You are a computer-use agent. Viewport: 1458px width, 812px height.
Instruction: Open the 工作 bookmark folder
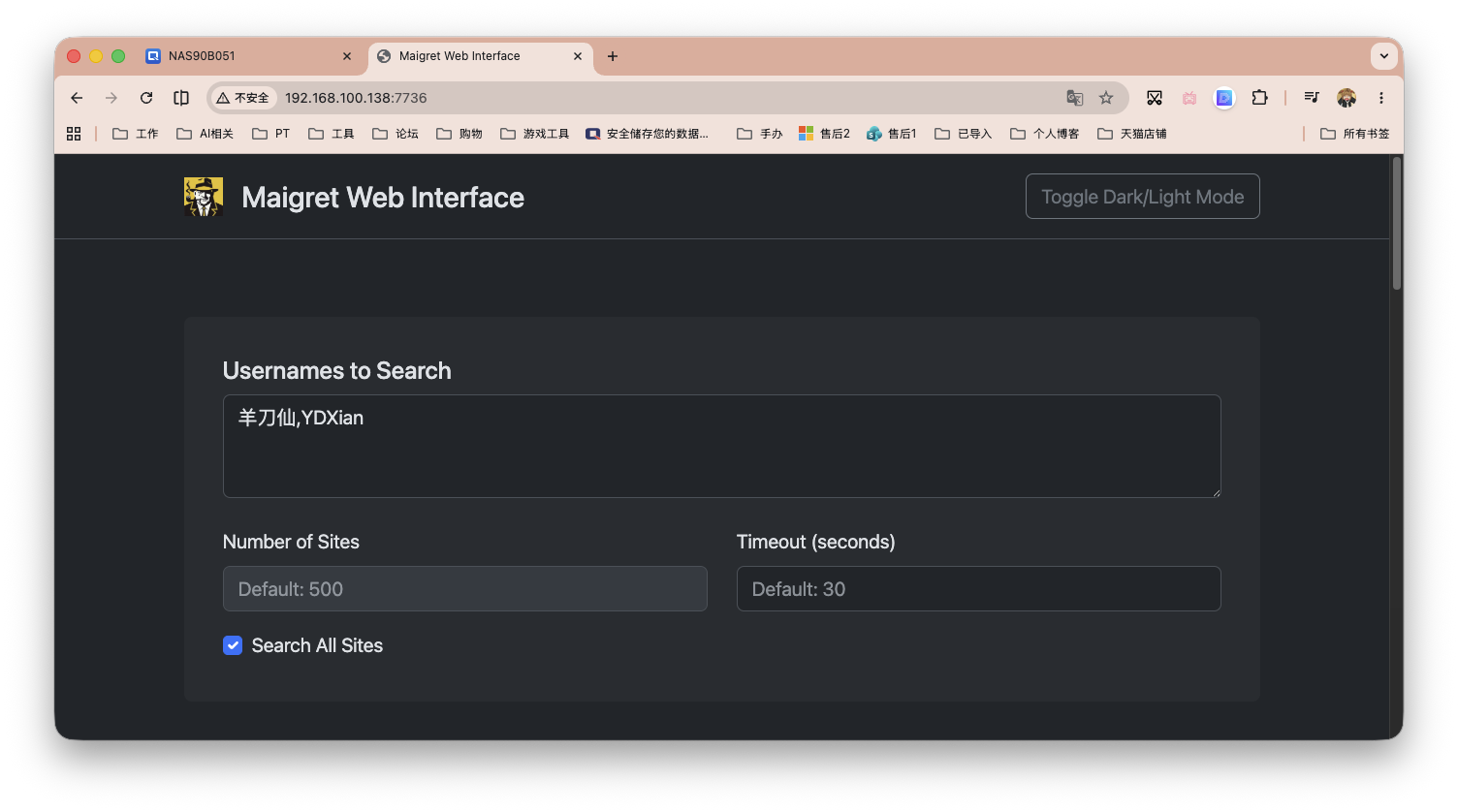(x=136, y=134)
